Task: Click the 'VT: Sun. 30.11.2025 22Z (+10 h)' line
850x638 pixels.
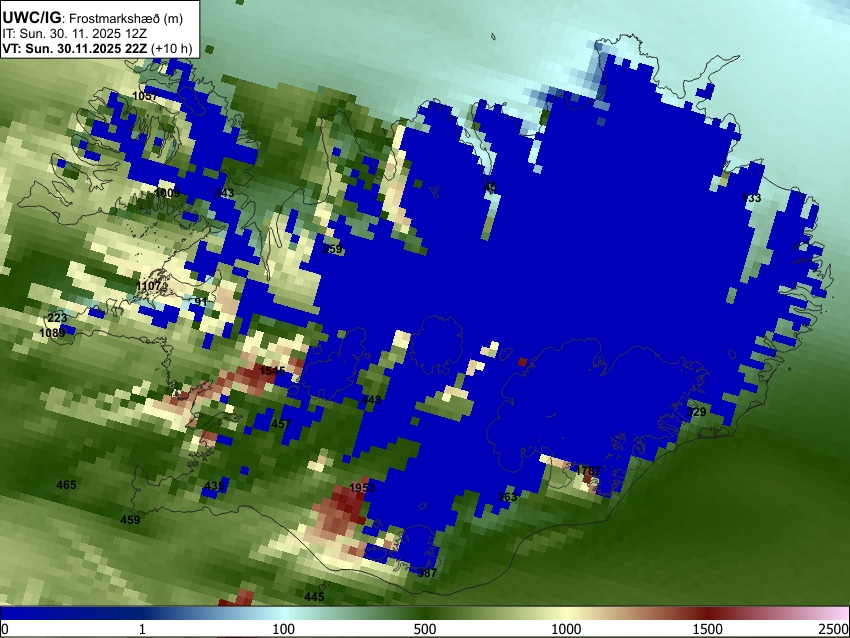Action: click(x=97, y=48)
